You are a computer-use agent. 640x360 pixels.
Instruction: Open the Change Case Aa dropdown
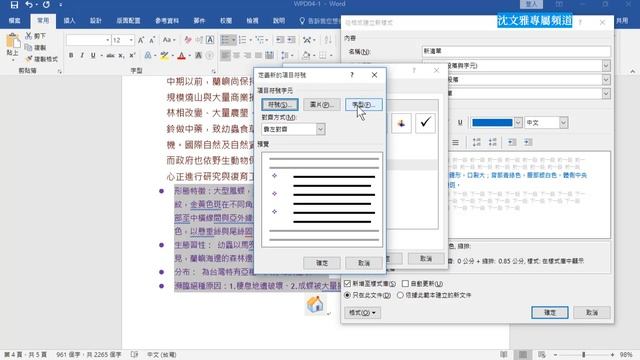169,40
